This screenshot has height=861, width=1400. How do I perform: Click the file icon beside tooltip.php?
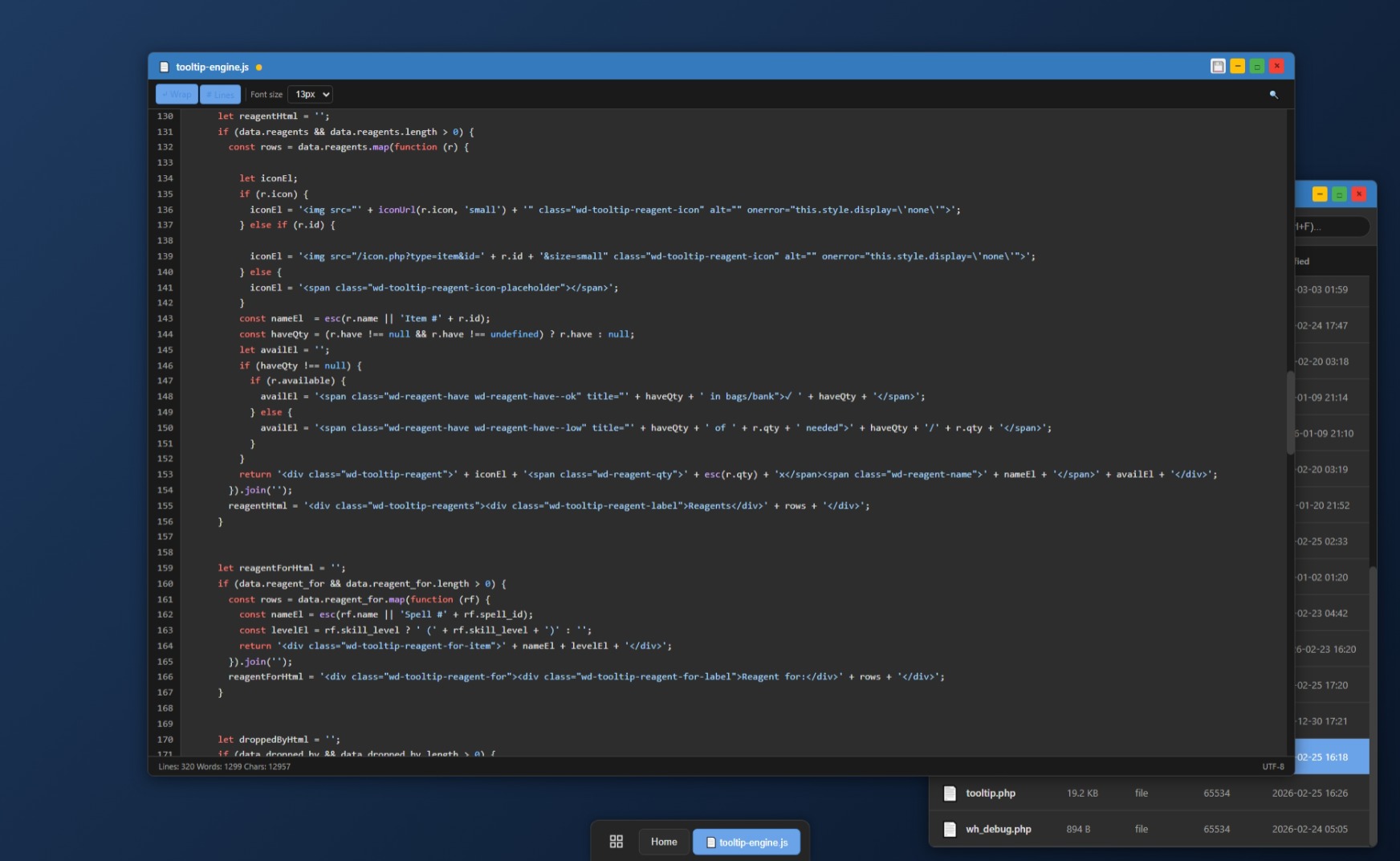[x=951, y=794]
